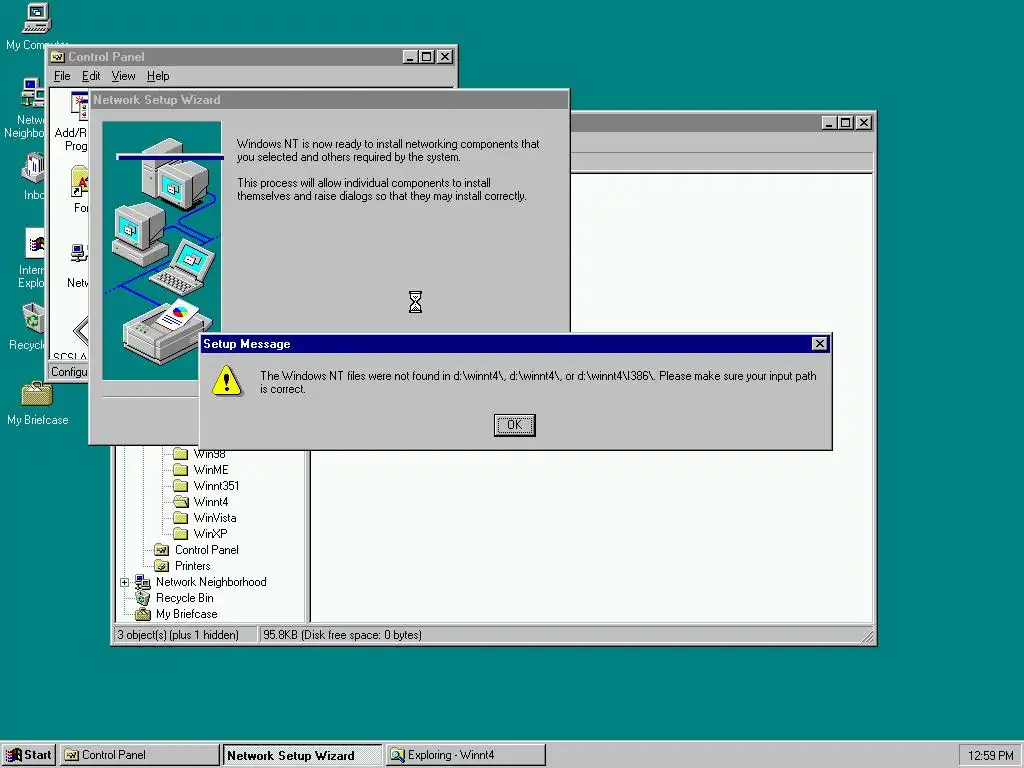1024x768 pixels.
Task: Open the View menu in Control Panel
Action: click(x=123, y=76)
